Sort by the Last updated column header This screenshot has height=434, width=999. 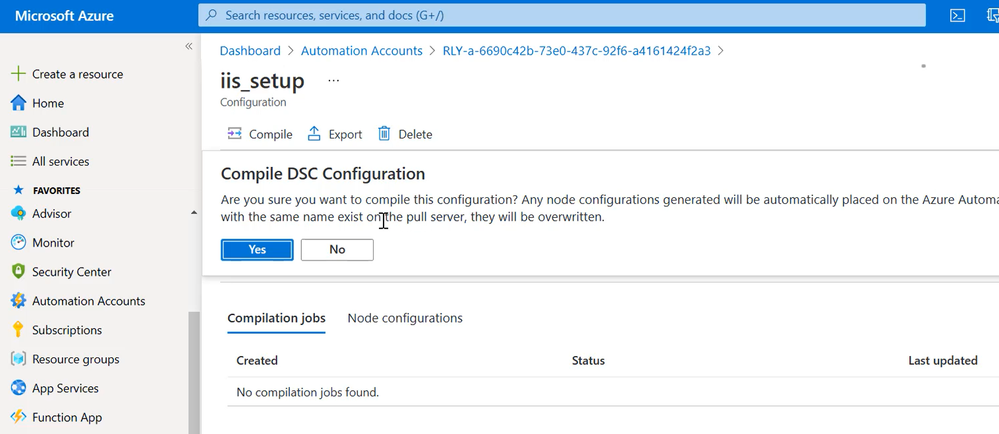[x=943, y=361]
